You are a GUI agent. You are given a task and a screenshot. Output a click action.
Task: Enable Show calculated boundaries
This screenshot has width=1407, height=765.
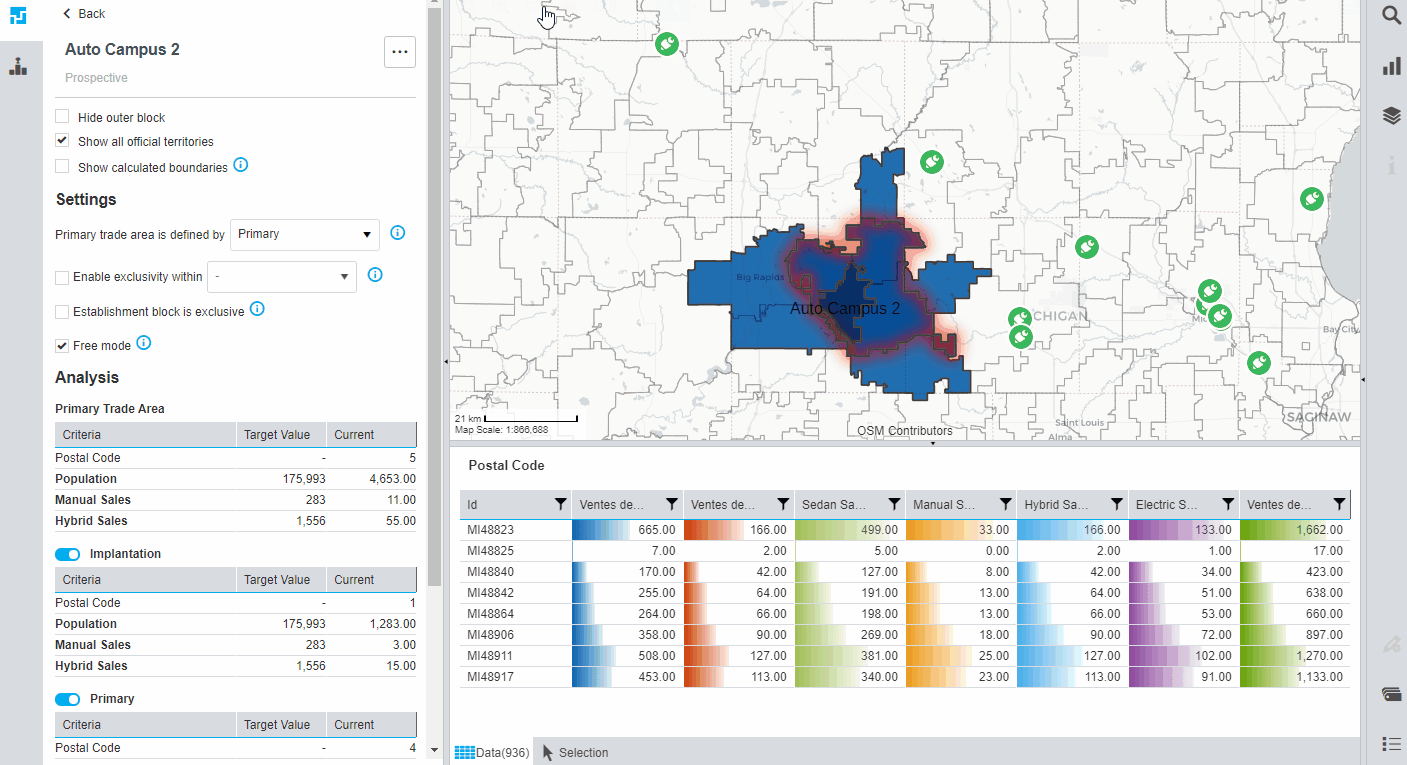click(62, 167)
